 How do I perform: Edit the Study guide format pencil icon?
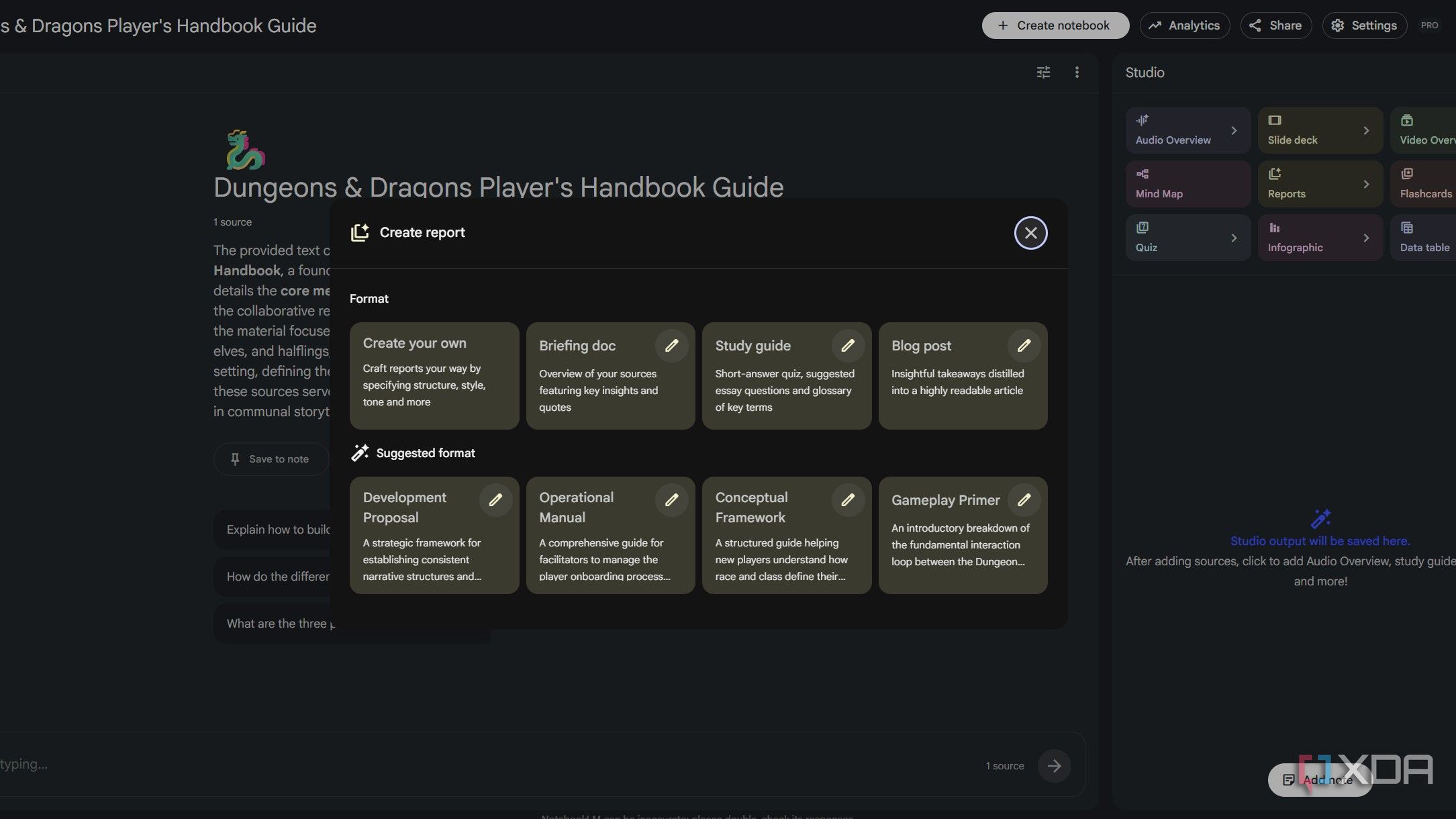848,346
